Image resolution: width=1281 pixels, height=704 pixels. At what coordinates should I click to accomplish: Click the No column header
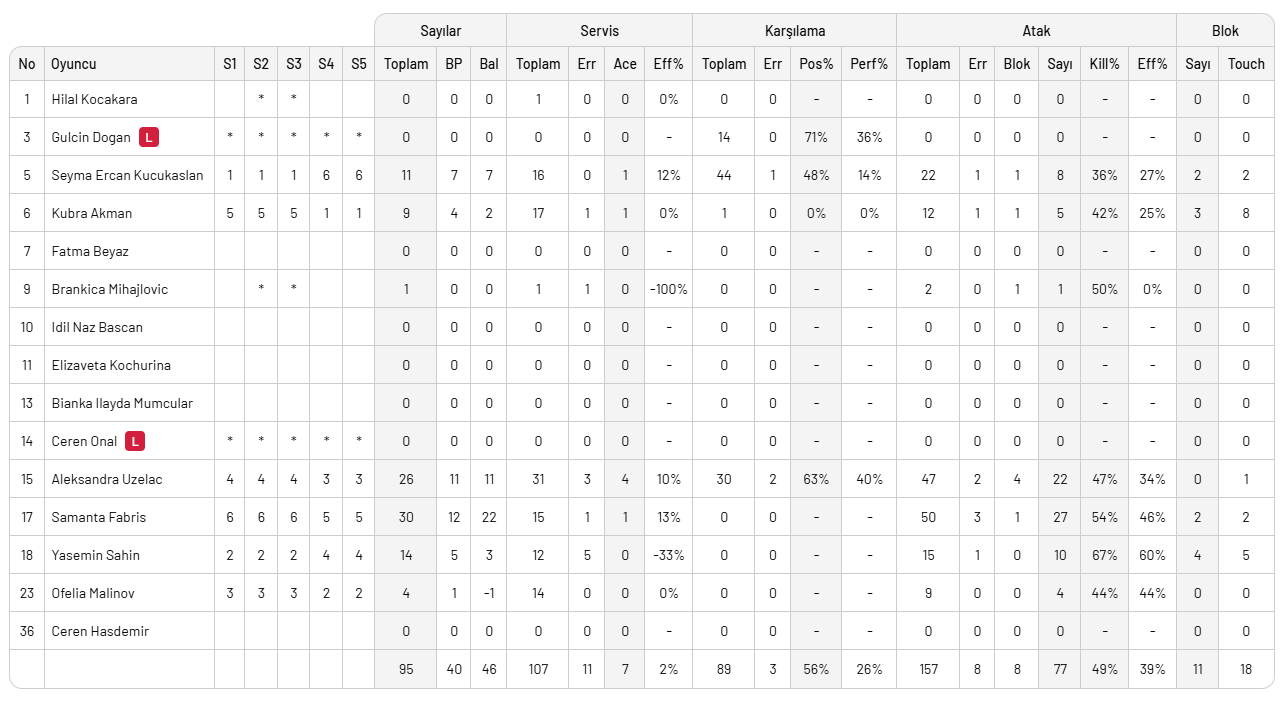[x=27, y=64]
